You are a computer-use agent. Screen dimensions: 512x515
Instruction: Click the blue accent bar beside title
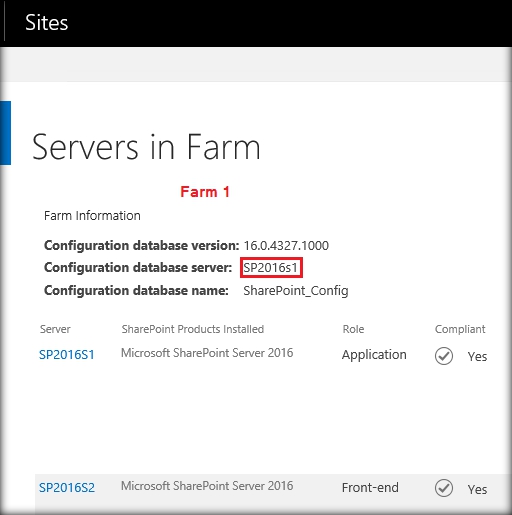coord(5,133)
